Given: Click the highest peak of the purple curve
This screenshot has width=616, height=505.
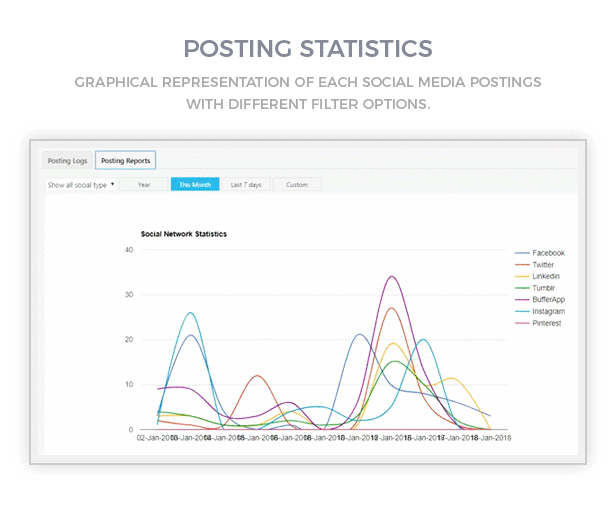Looking at the screenshot, I should [x=392, y=277].
